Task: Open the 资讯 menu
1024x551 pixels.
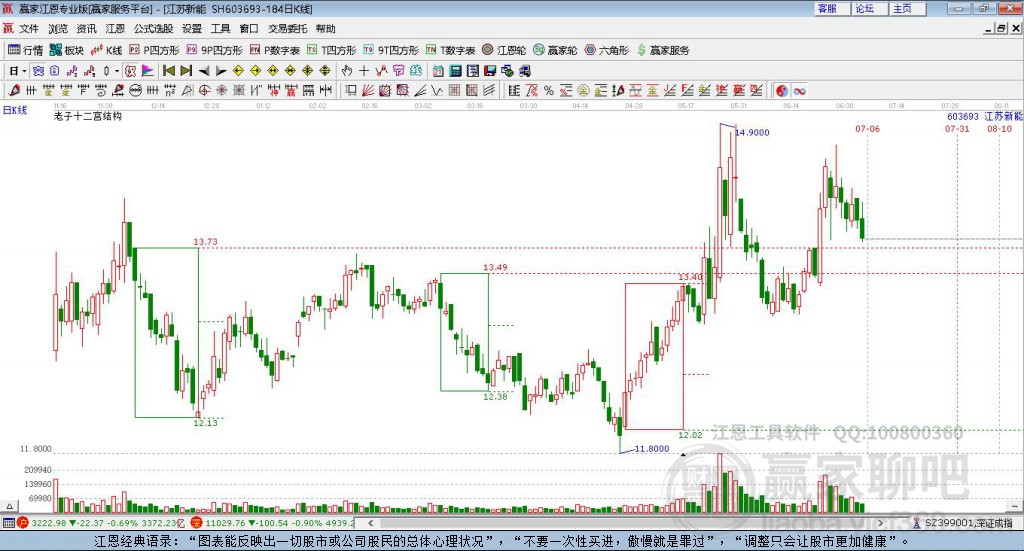Action: pyautogui.click(x=86, y=29)
